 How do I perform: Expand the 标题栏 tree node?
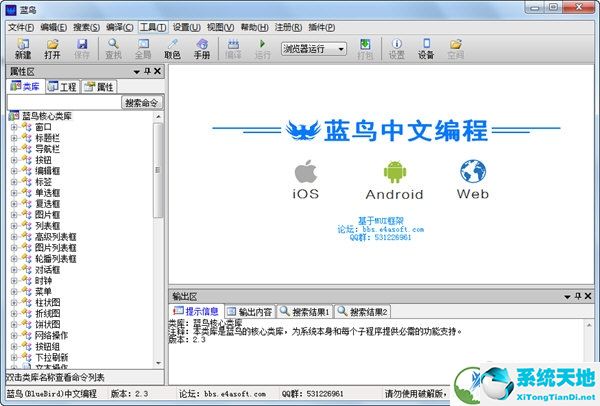[14, 138]
